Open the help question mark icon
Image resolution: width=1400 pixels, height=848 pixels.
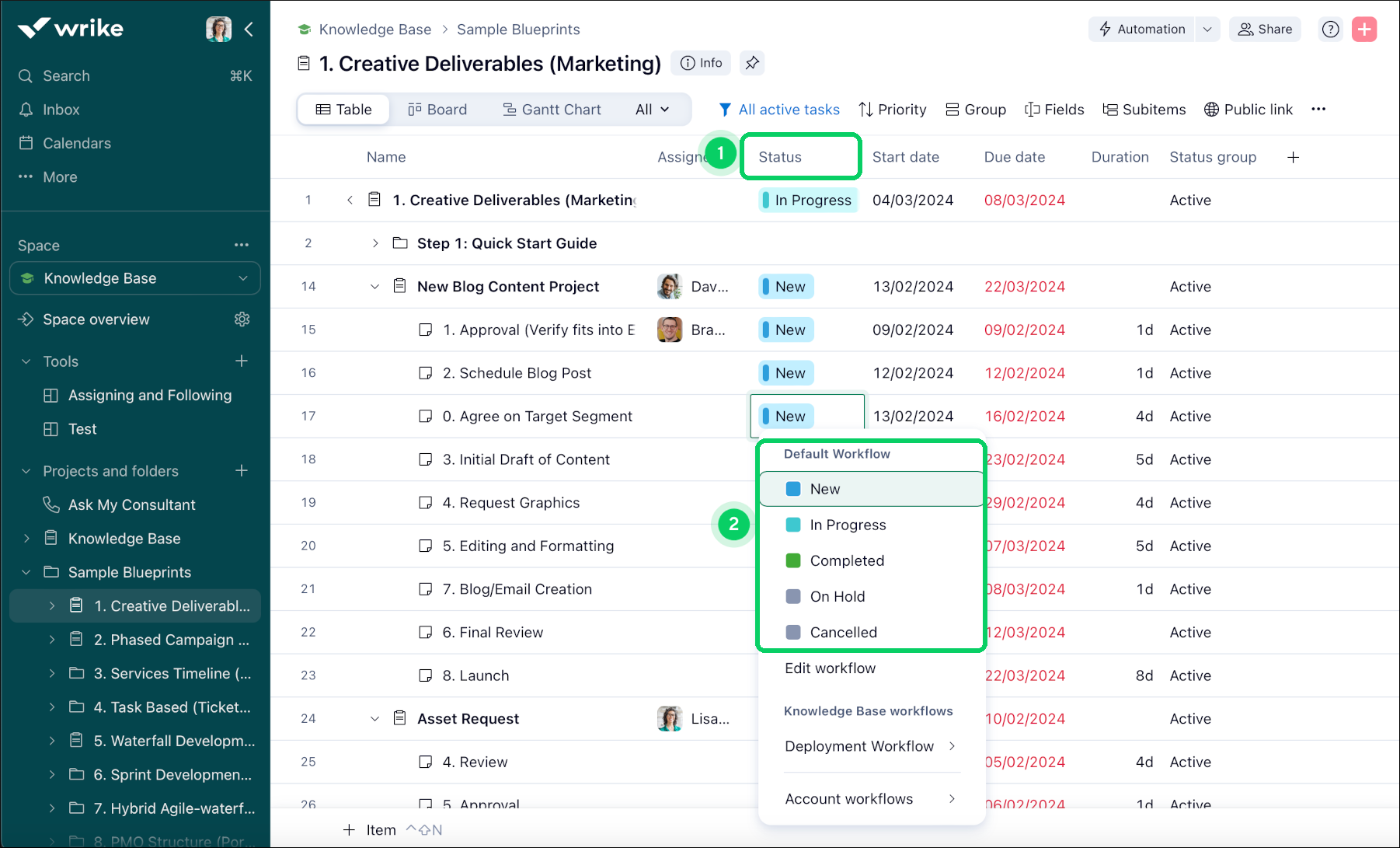(x=1330, y=30)
